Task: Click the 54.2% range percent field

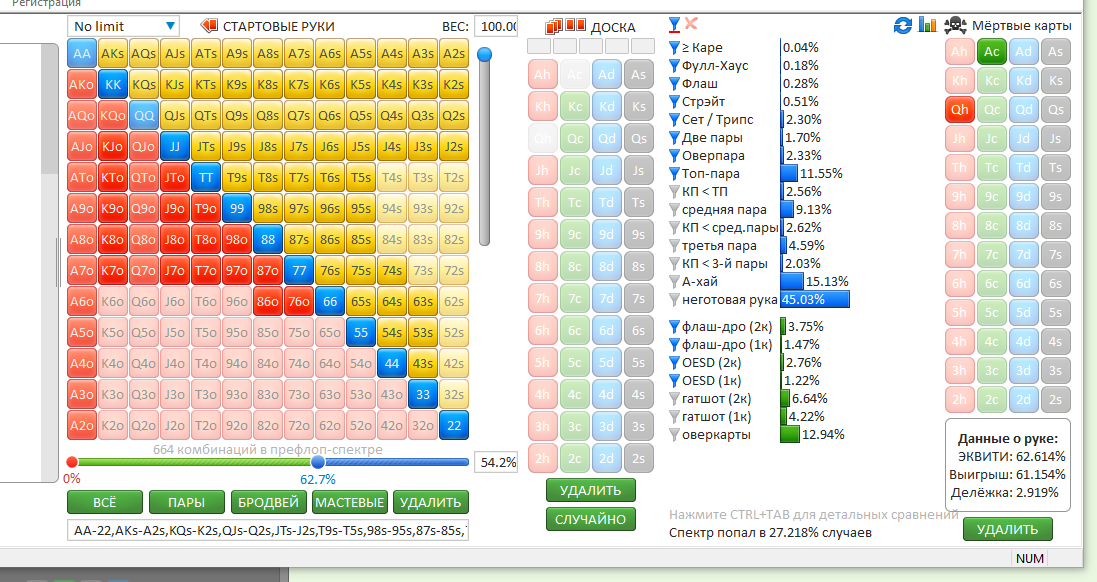Action: click(x=497, y=462)
